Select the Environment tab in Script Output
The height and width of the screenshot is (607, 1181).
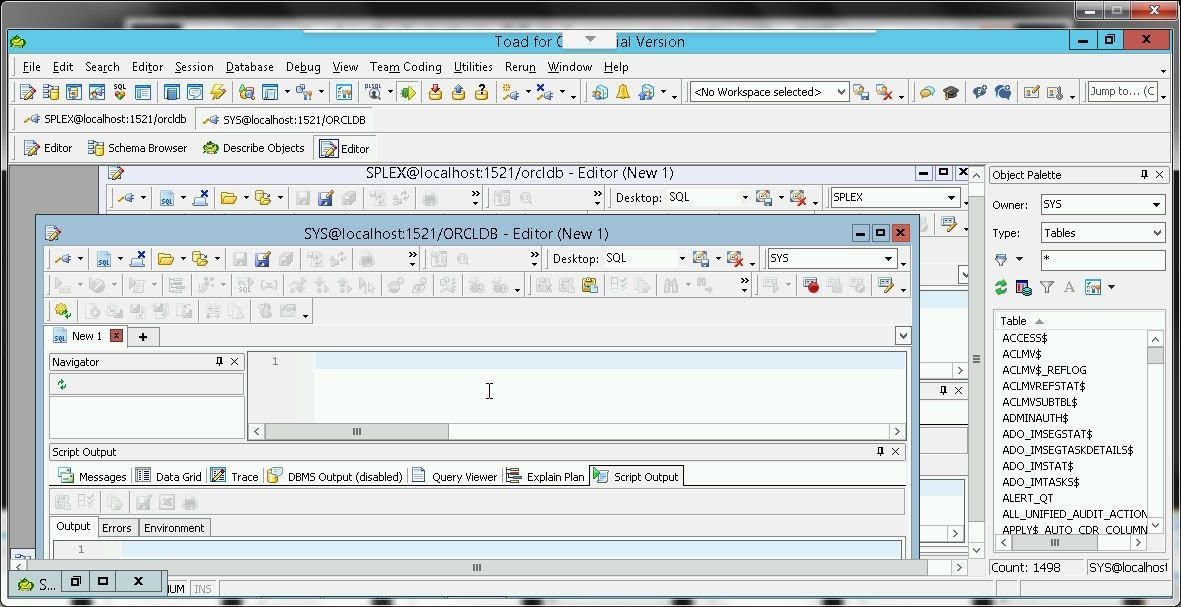pyautogui.click(x=174, y=528)
